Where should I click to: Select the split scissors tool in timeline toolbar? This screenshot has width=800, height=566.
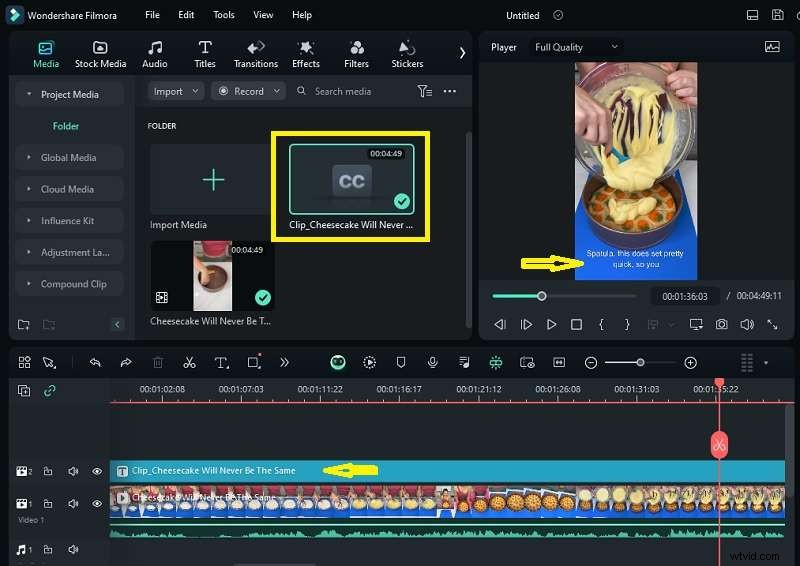189,362
